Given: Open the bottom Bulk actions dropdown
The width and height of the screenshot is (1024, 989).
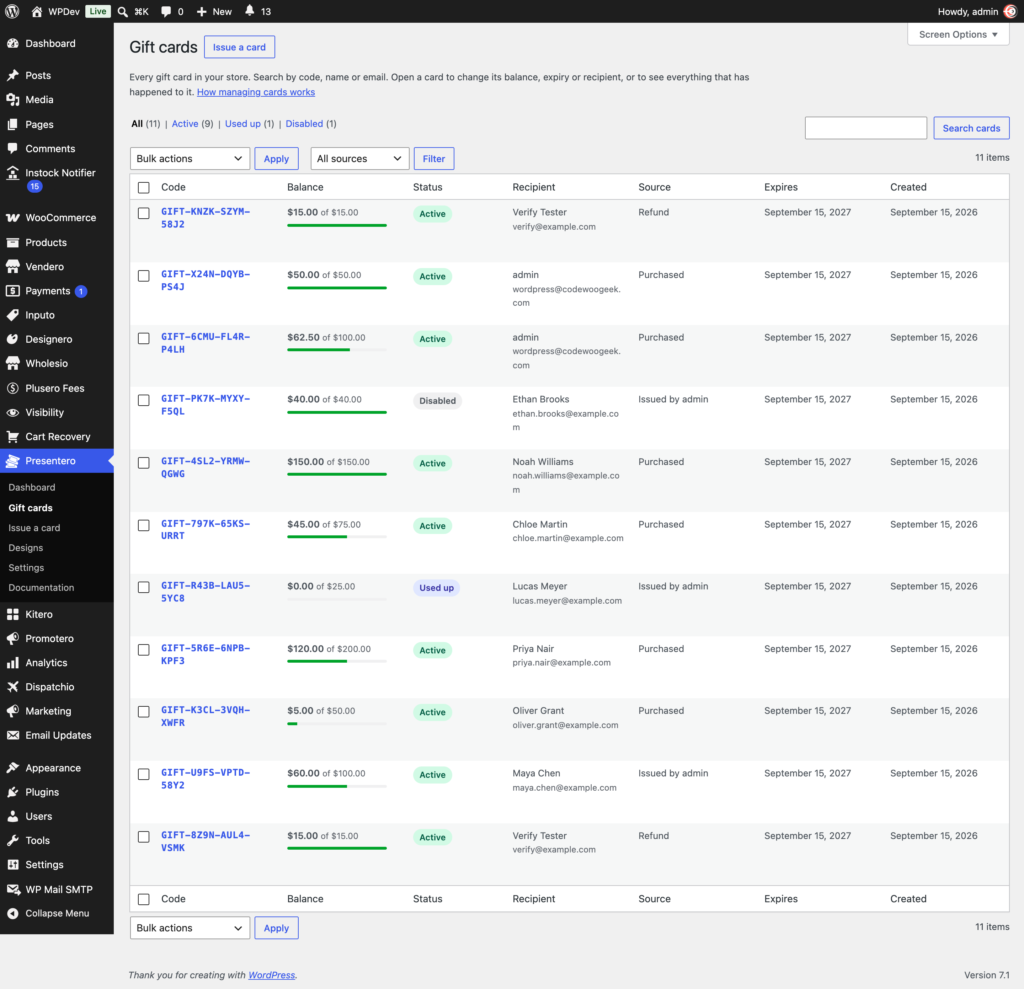Looking at the screenshot, I should (189, 928).
